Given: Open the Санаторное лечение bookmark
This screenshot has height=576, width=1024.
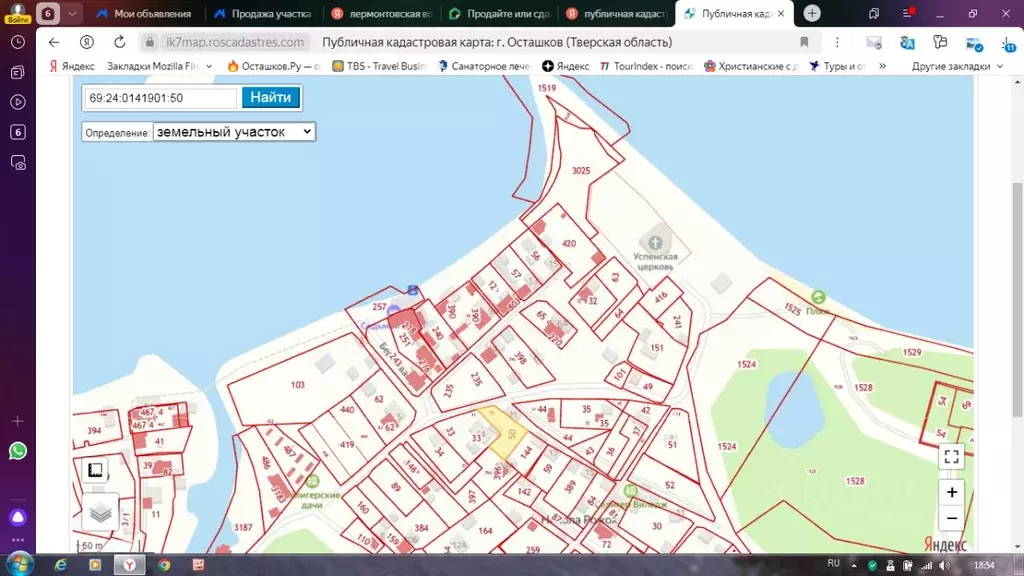Looking at the screenshot, I should tap(485, 66).
